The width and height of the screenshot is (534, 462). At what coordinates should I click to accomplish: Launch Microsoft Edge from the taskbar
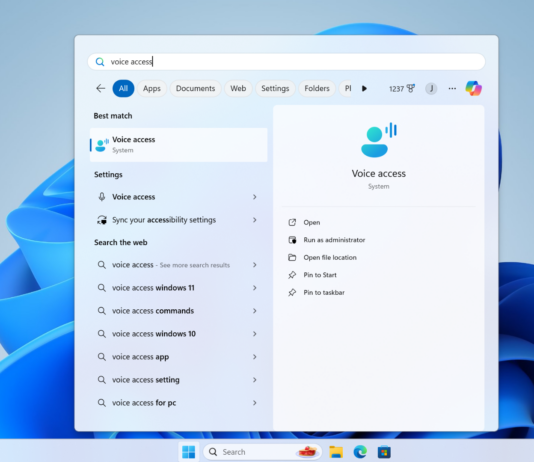point(360,452)
